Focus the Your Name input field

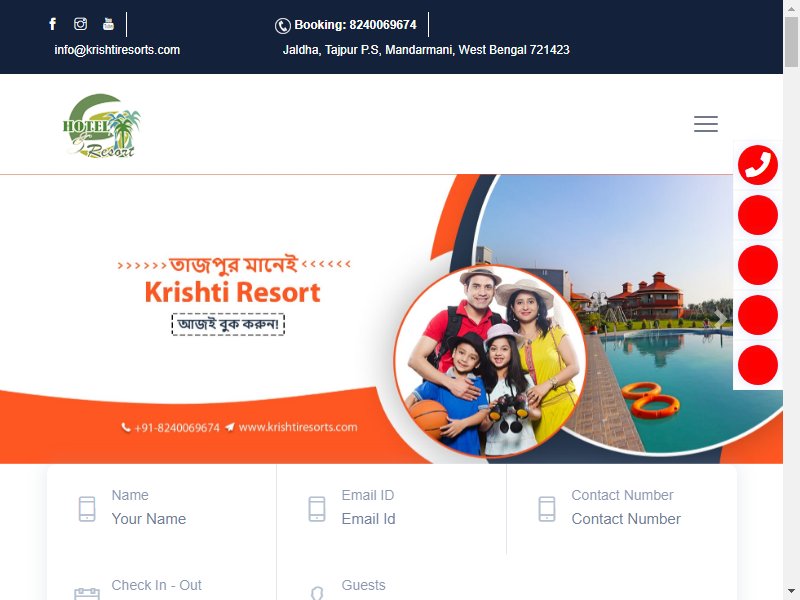coord(148,519)
